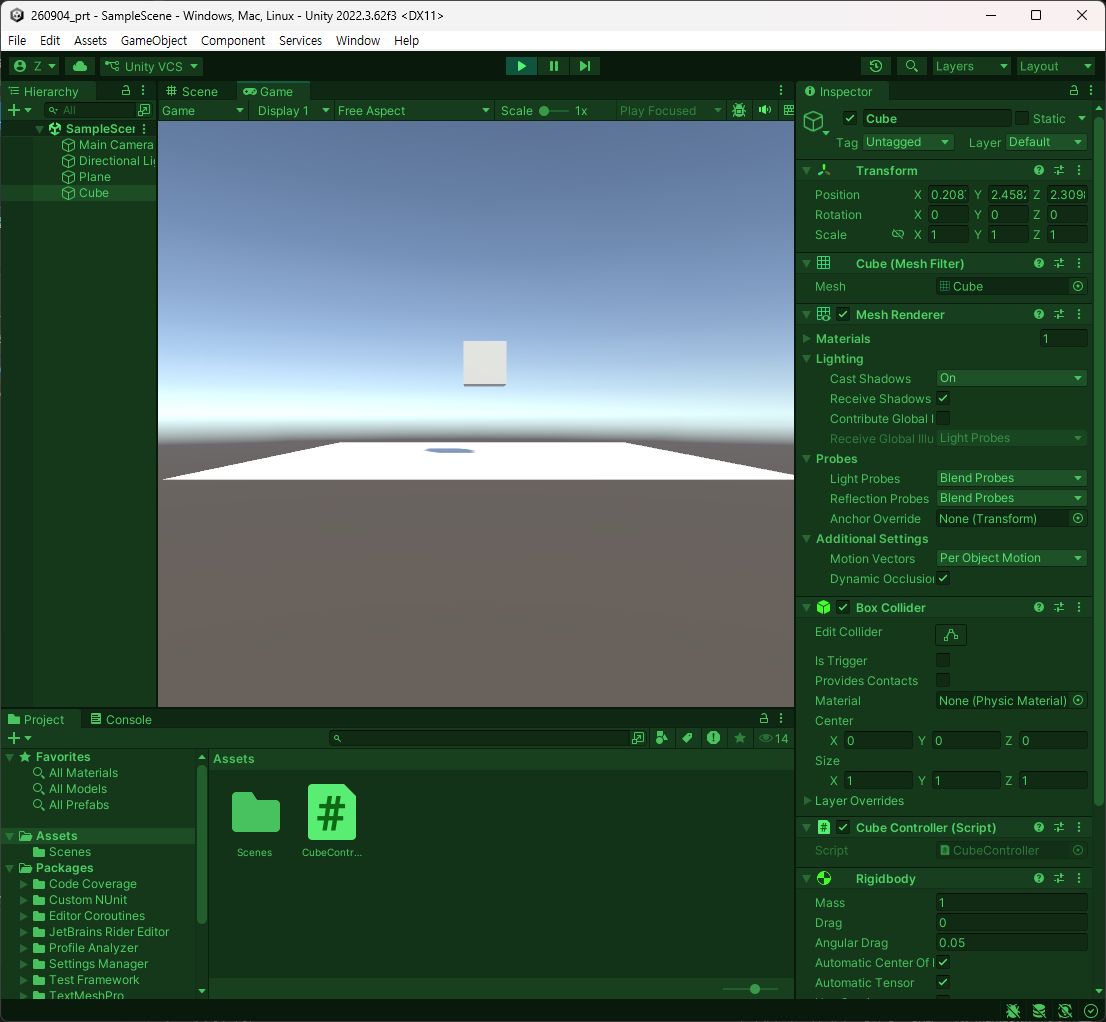Open the Cast Shadows dropdown

pyautogui.click(x=1011, y=378)
